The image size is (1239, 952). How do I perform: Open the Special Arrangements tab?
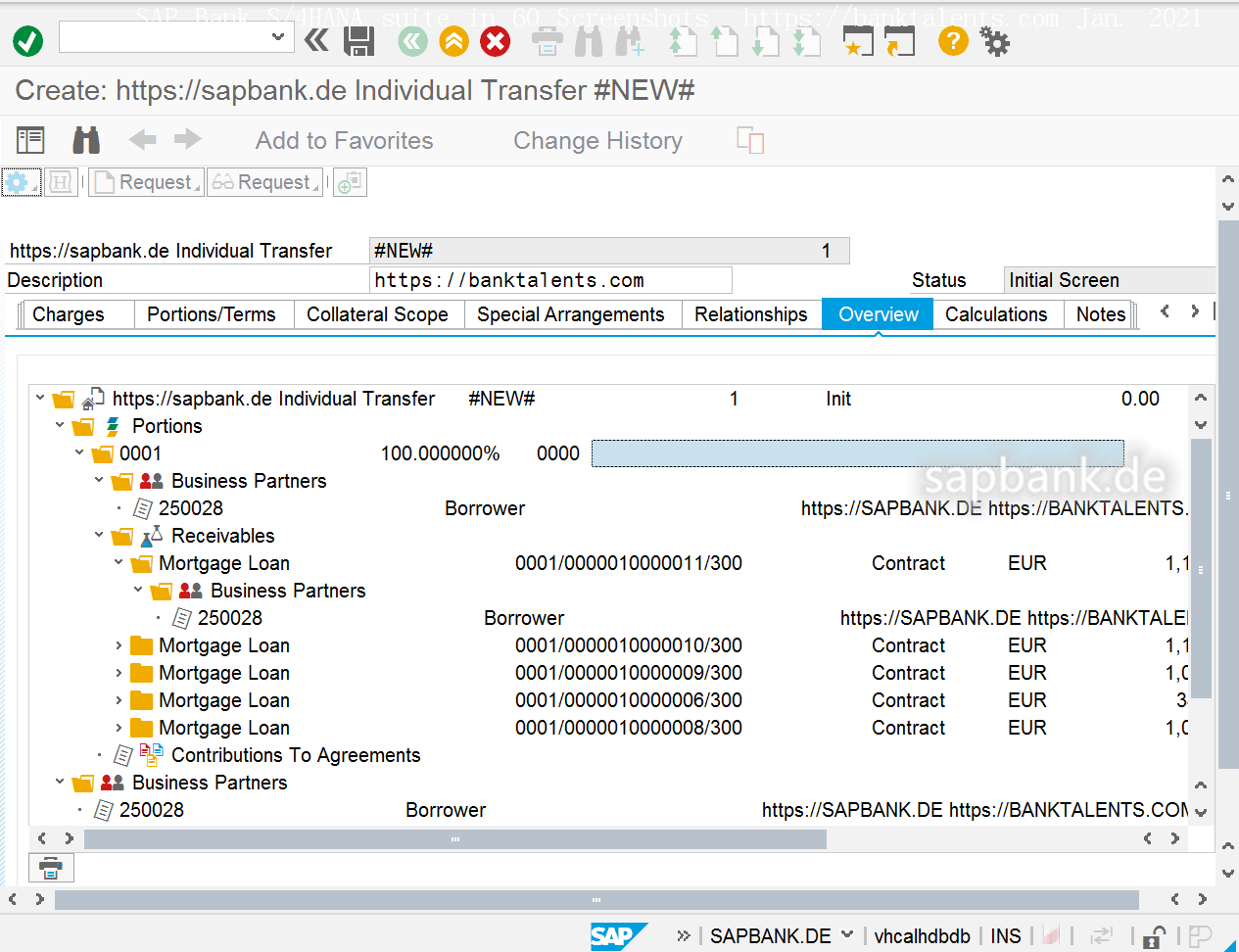pos(571,314)
